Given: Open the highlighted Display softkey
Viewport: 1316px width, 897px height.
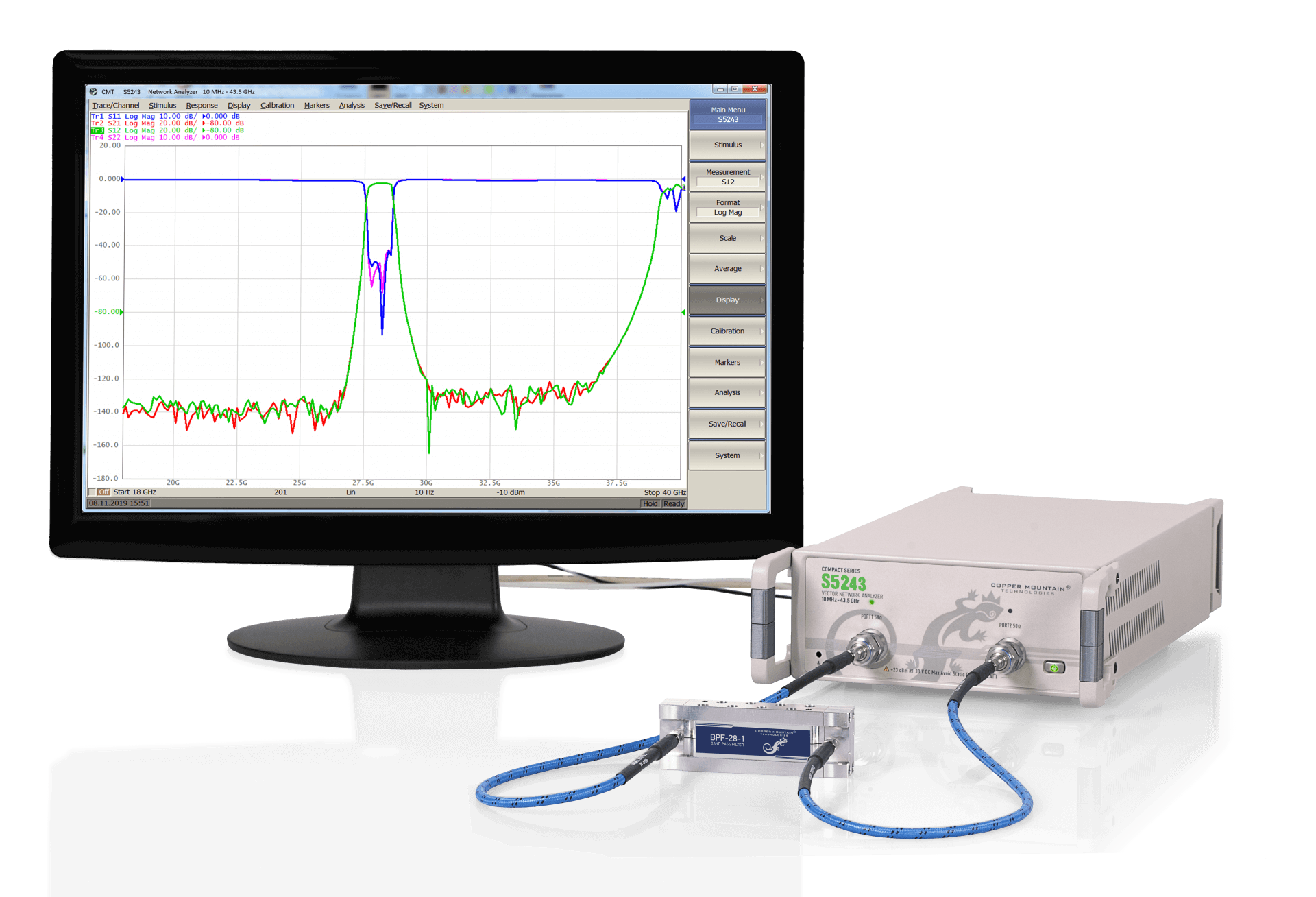Looking at the screenshot, I should 727,300.
